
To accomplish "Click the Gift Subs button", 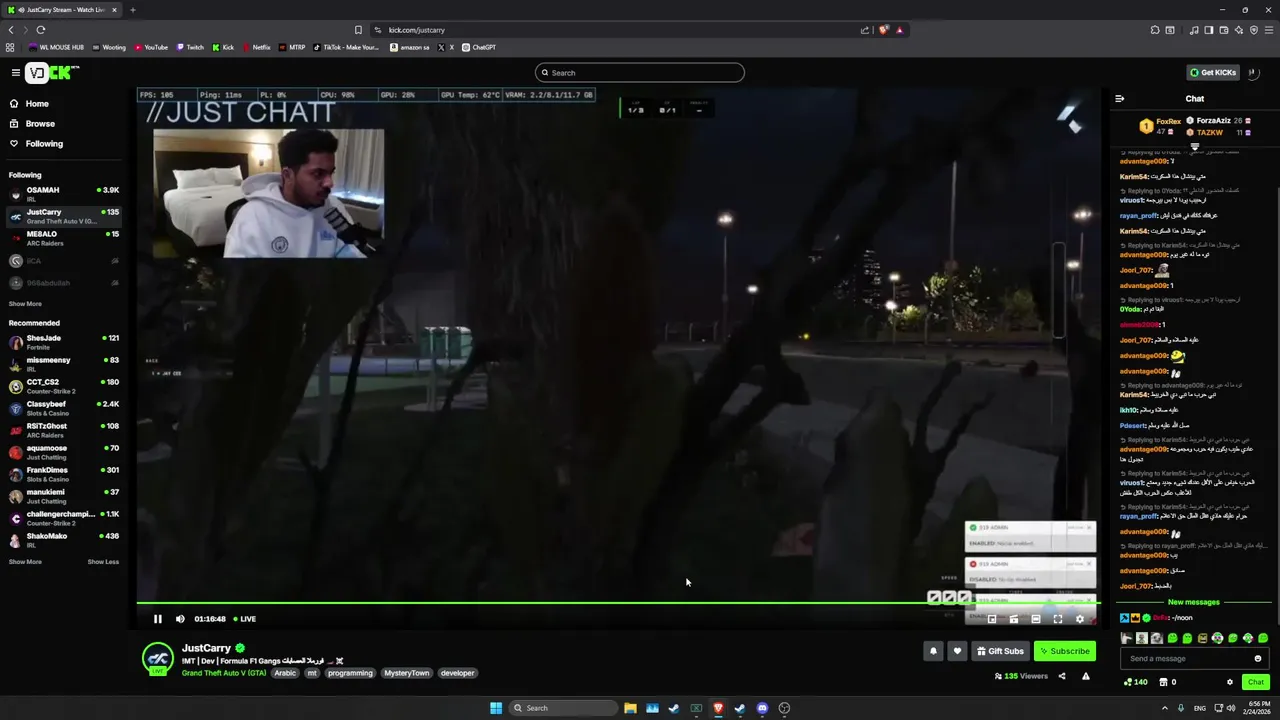I will (999, 651).
